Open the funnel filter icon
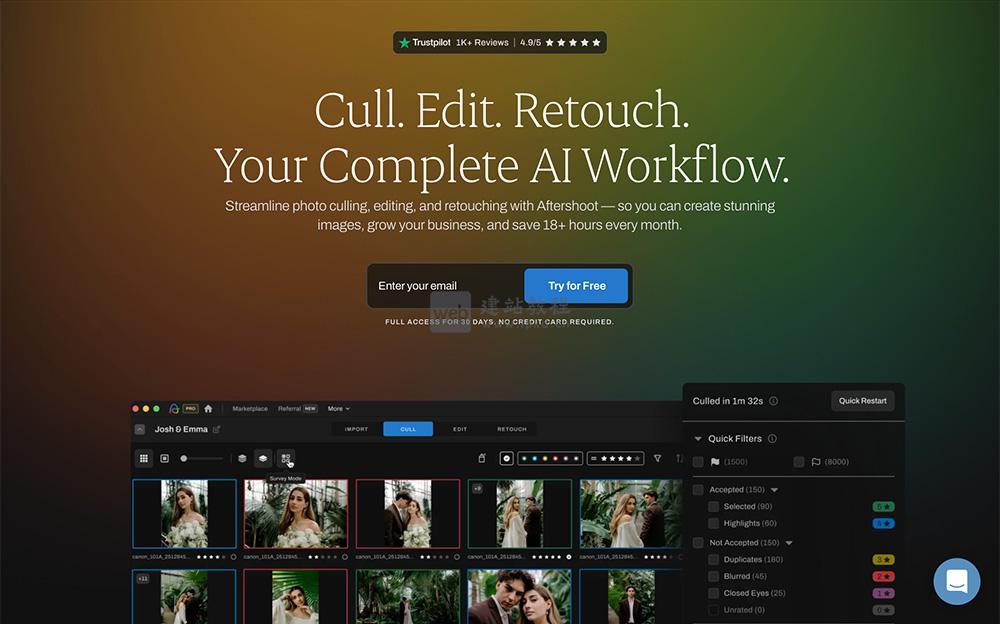The image size is (1000, 624). point(657,458)
